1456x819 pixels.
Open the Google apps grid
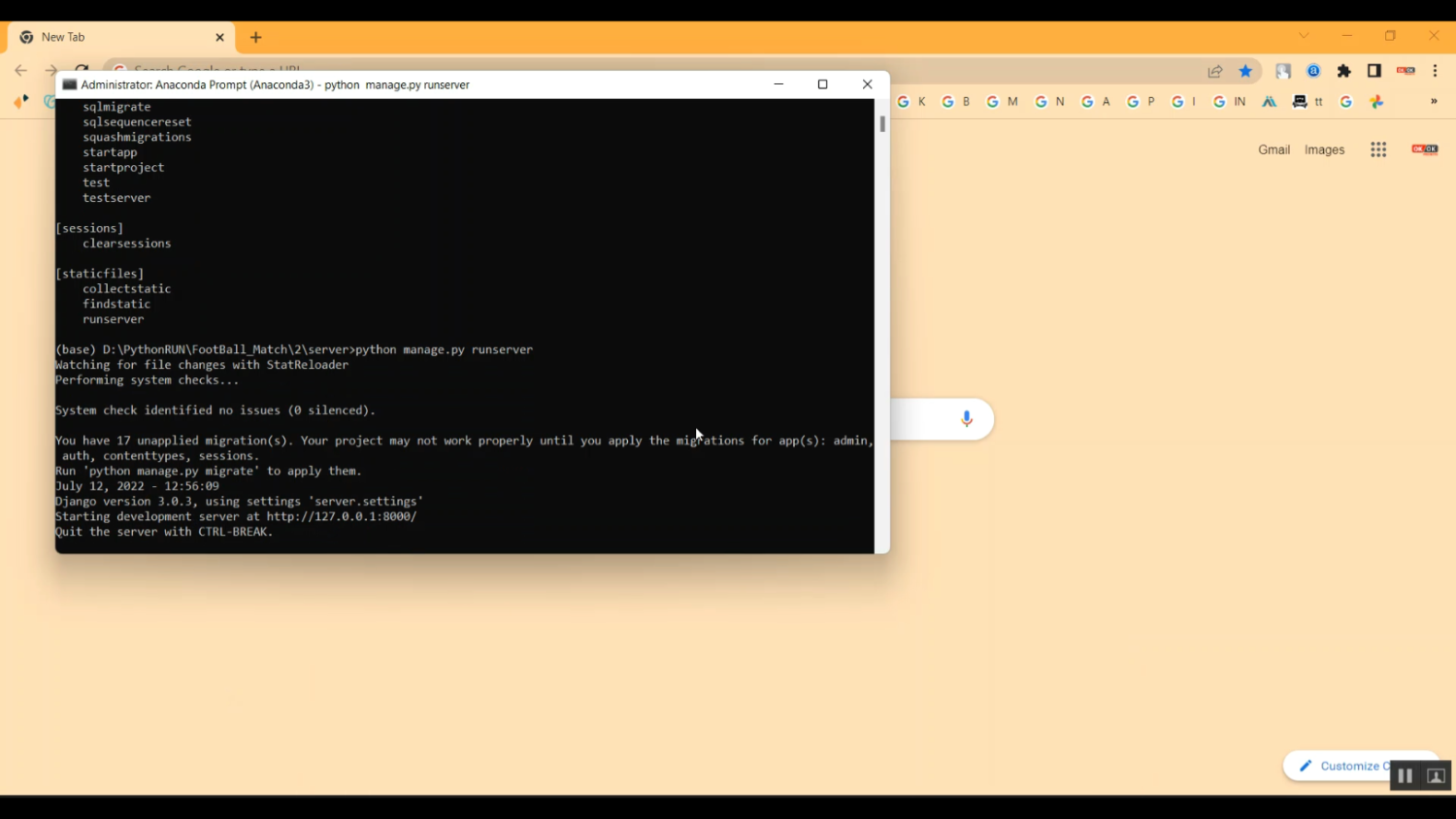[x=1378, y=149]
